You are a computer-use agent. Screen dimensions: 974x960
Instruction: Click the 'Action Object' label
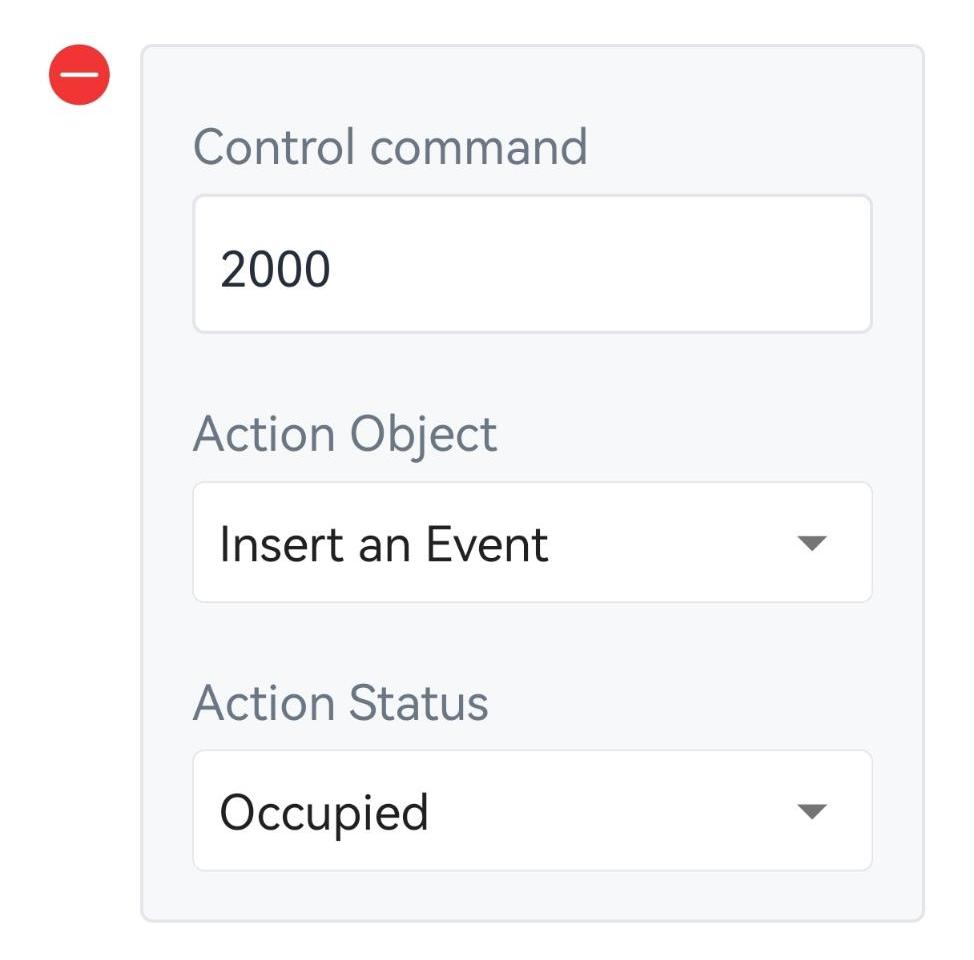[345, 434]
